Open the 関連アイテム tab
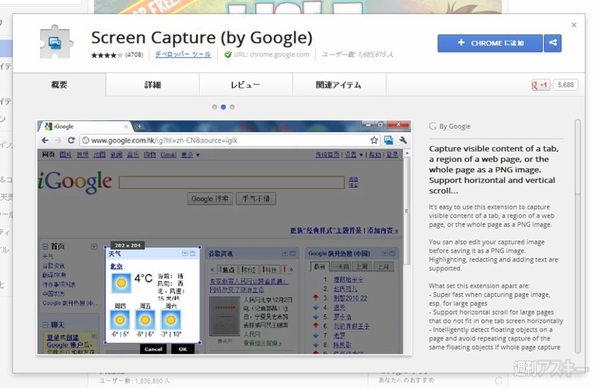The image size is (600, 388). click(339, 85)
